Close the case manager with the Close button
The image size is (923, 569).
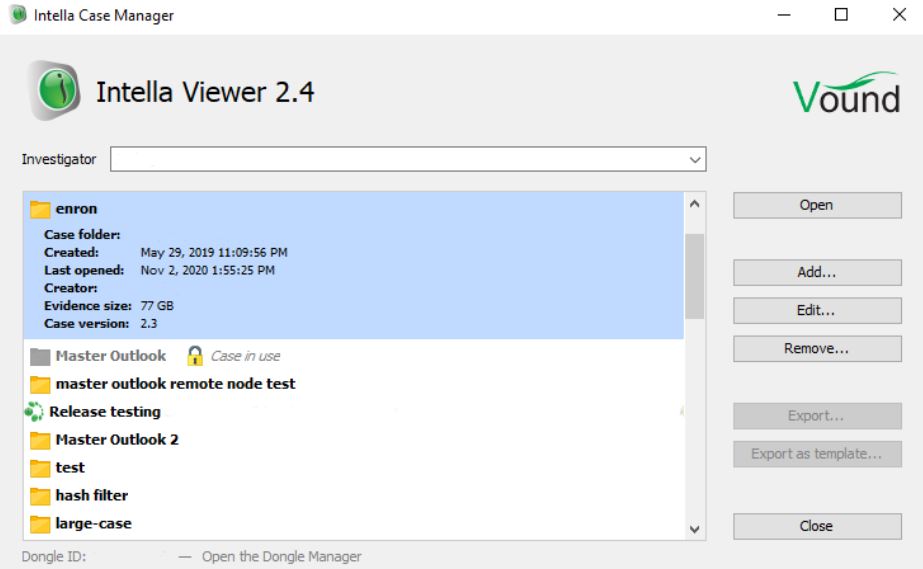(x=817, y=527)
